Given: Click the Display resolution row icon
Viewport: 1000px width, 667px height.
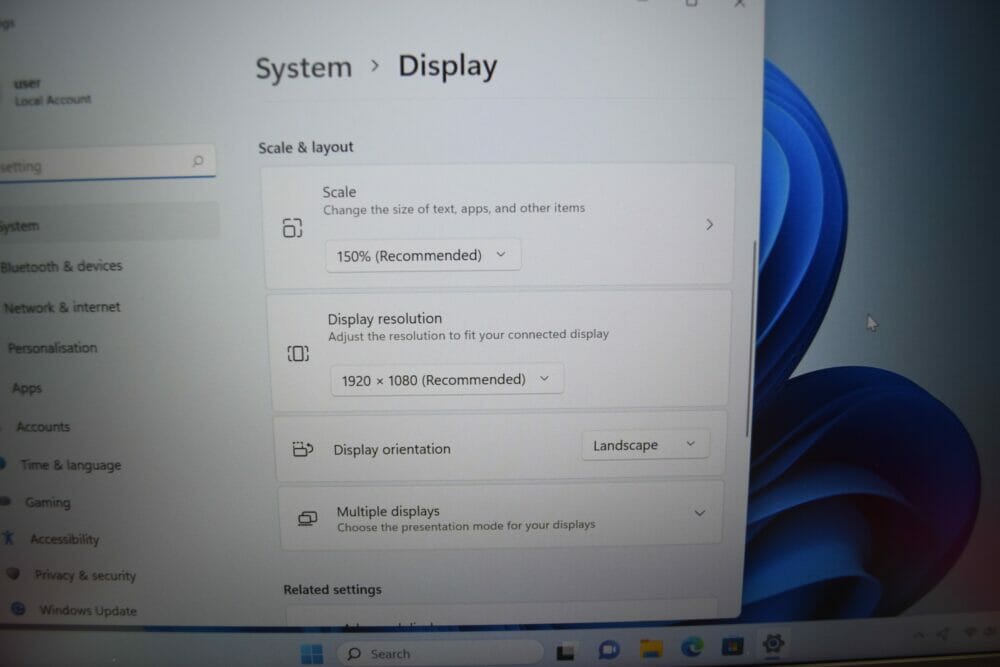Looking at the screenshot, I should click(x=298, y=353).
